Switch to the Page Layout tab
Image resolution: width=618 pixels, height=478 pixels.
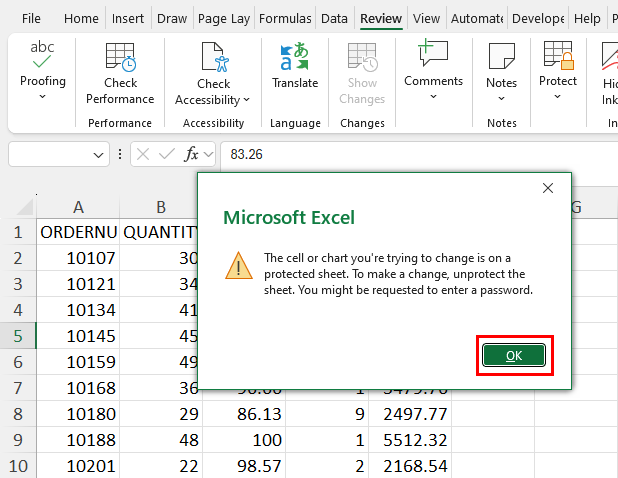(x=224, y=19)
